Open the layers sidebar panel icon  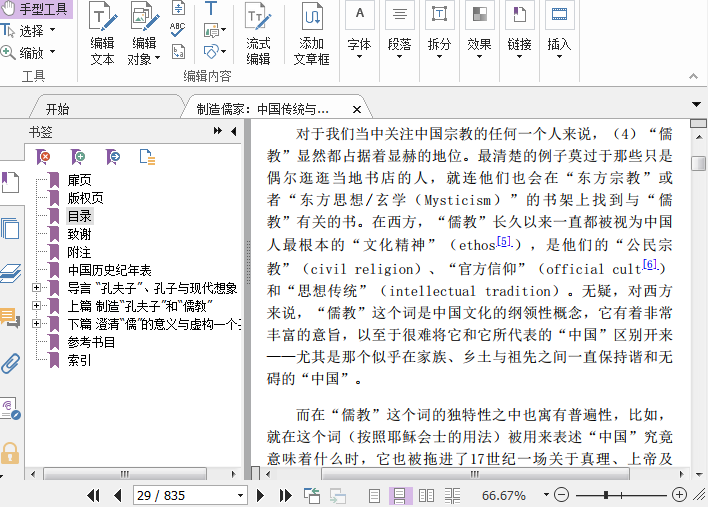(10, 273)
